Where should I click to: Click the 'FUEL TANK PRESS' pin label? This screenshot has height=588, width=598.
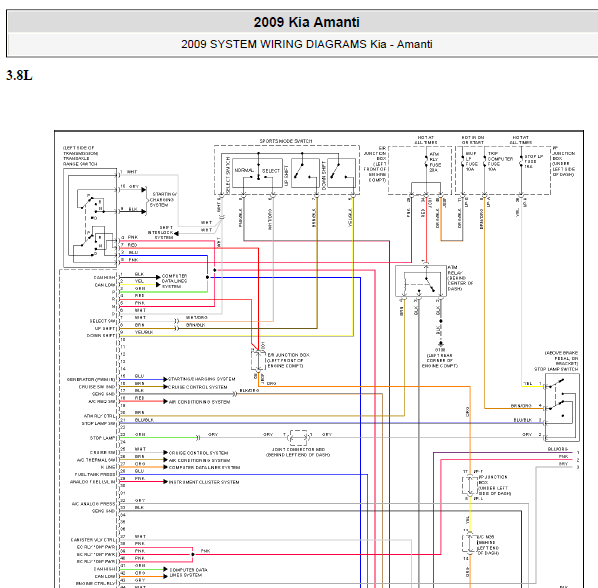pos(95,475)
